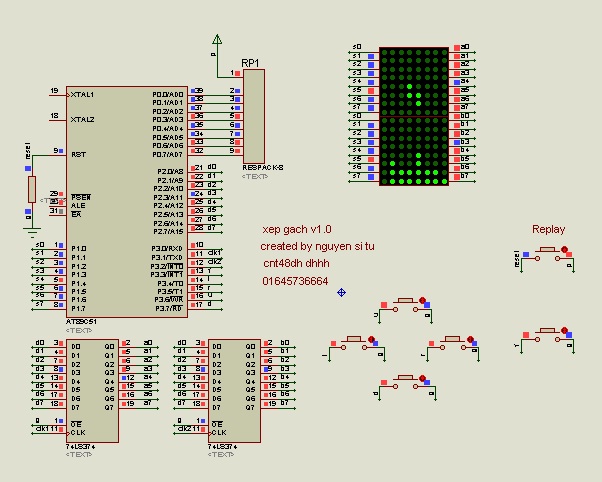Click the 'created by nguyen si tu' text

click(317, 247)
